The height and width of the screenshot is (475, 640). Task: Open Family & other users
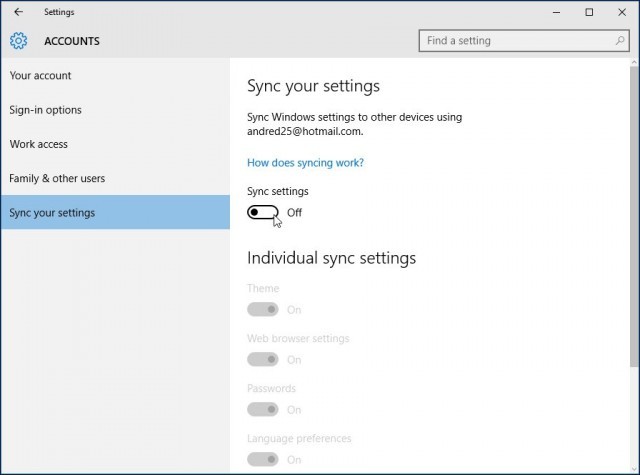(57, 178)
